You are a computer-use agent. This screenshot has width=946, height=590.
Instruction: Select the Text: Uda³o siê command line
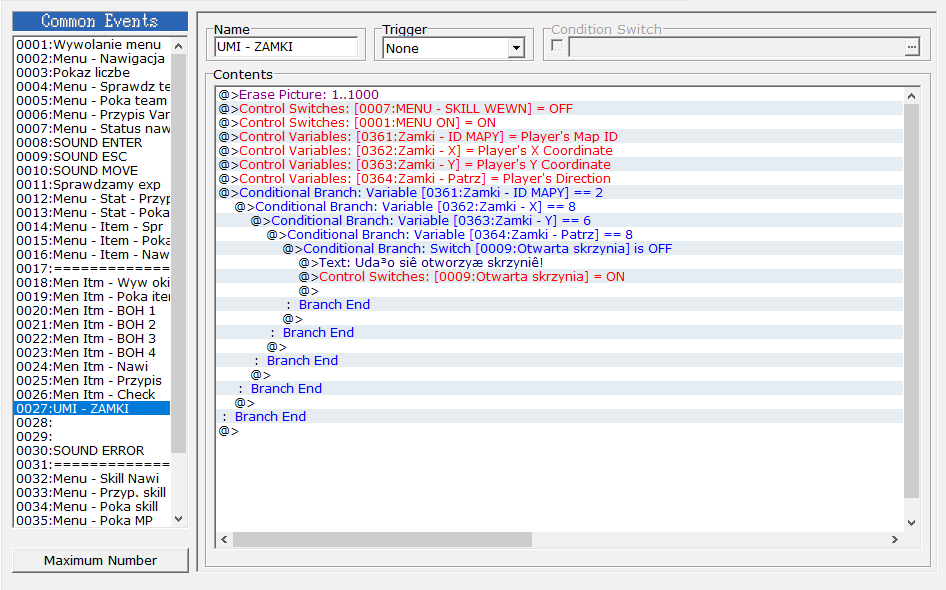point(559,262)
